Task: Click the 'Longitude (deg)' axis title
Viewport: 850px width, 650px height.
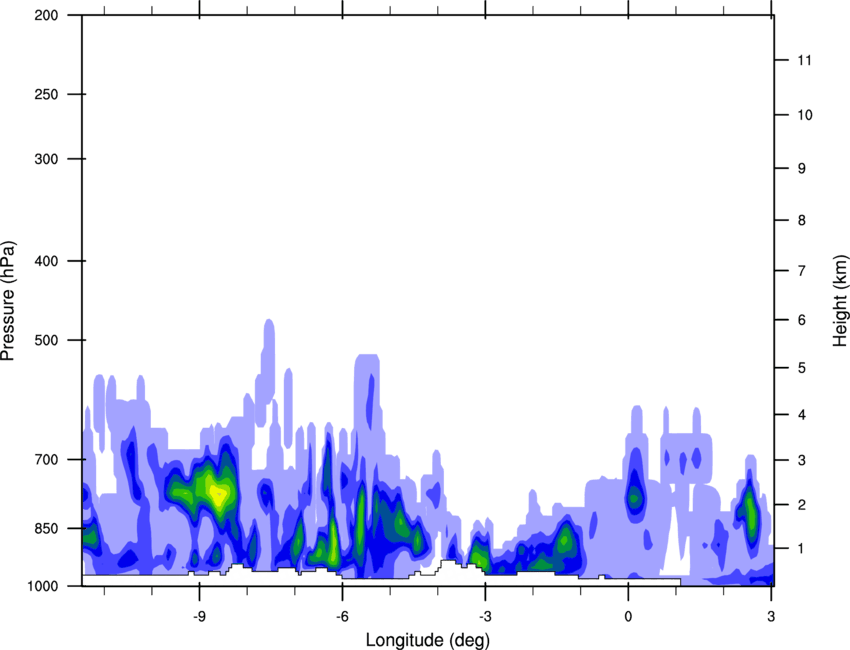Action: coord(428,640)
